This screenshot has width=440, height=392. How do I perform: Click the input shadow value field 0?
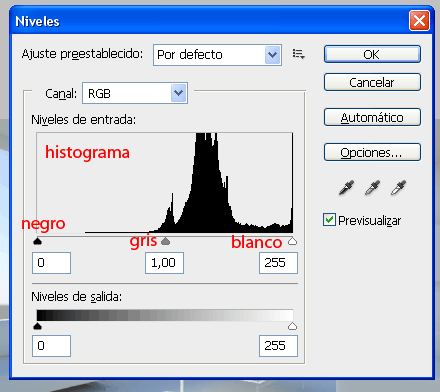(x=51, y=263)
